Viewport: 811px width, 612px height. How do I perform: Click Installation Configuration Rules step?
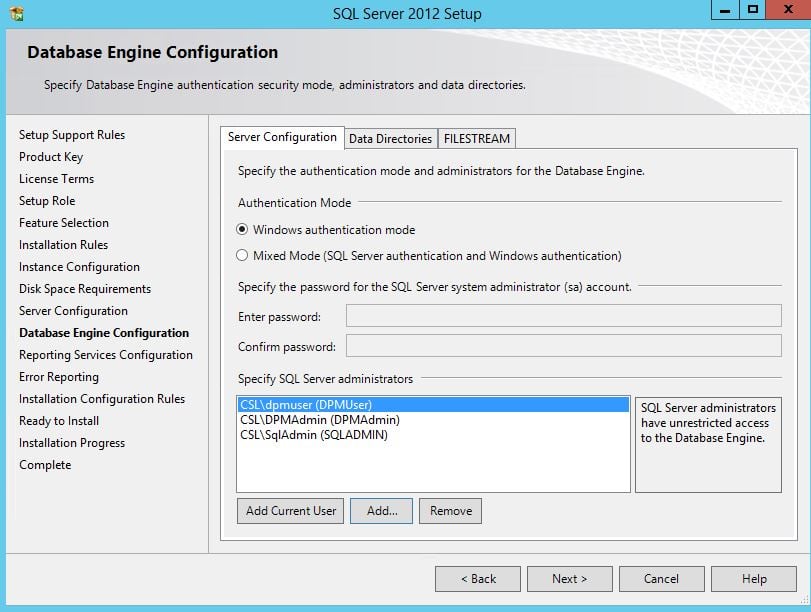(x=102, y=399)
